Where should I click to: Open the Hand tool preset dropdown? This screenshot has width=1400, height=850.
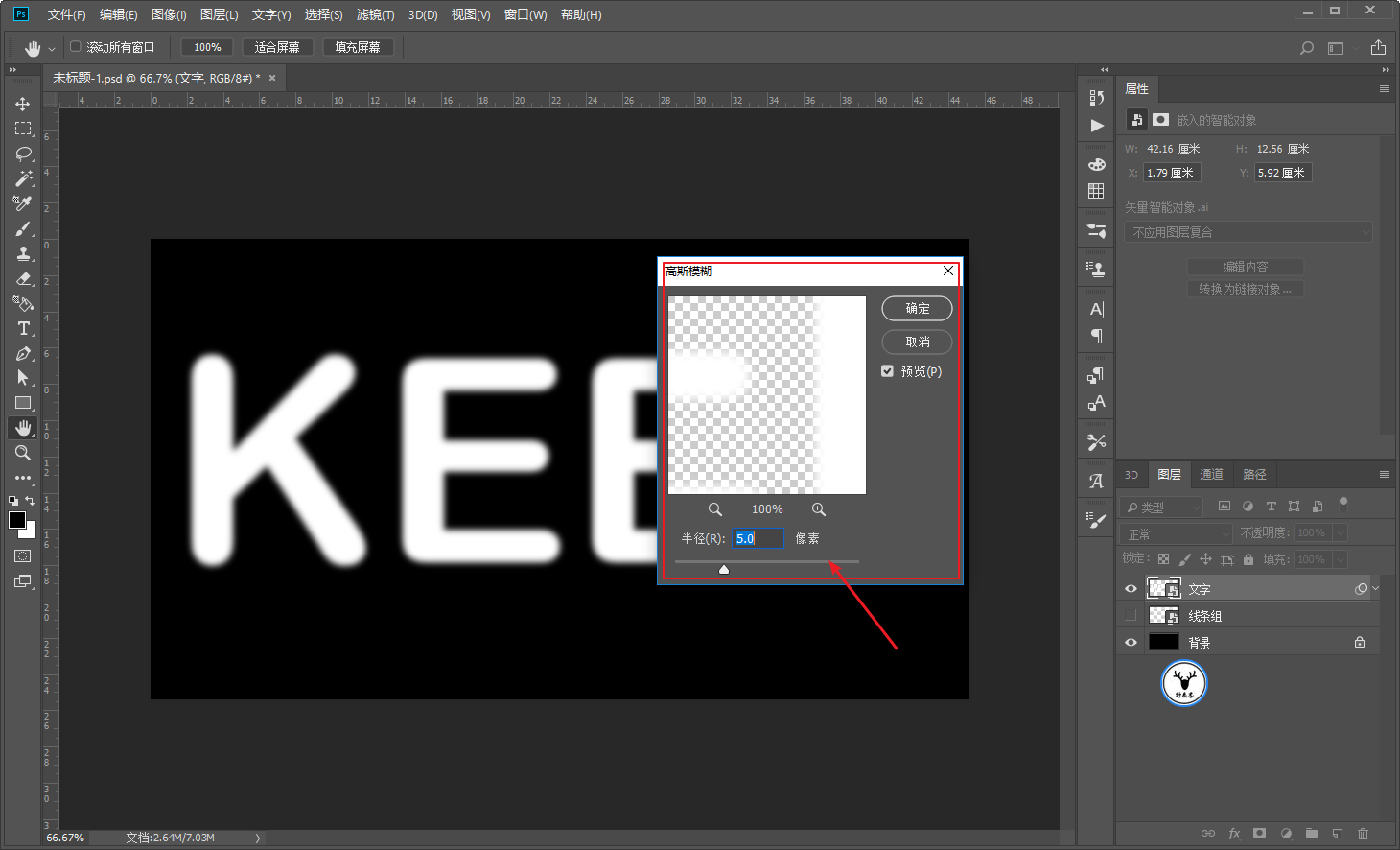pos(52,48)
